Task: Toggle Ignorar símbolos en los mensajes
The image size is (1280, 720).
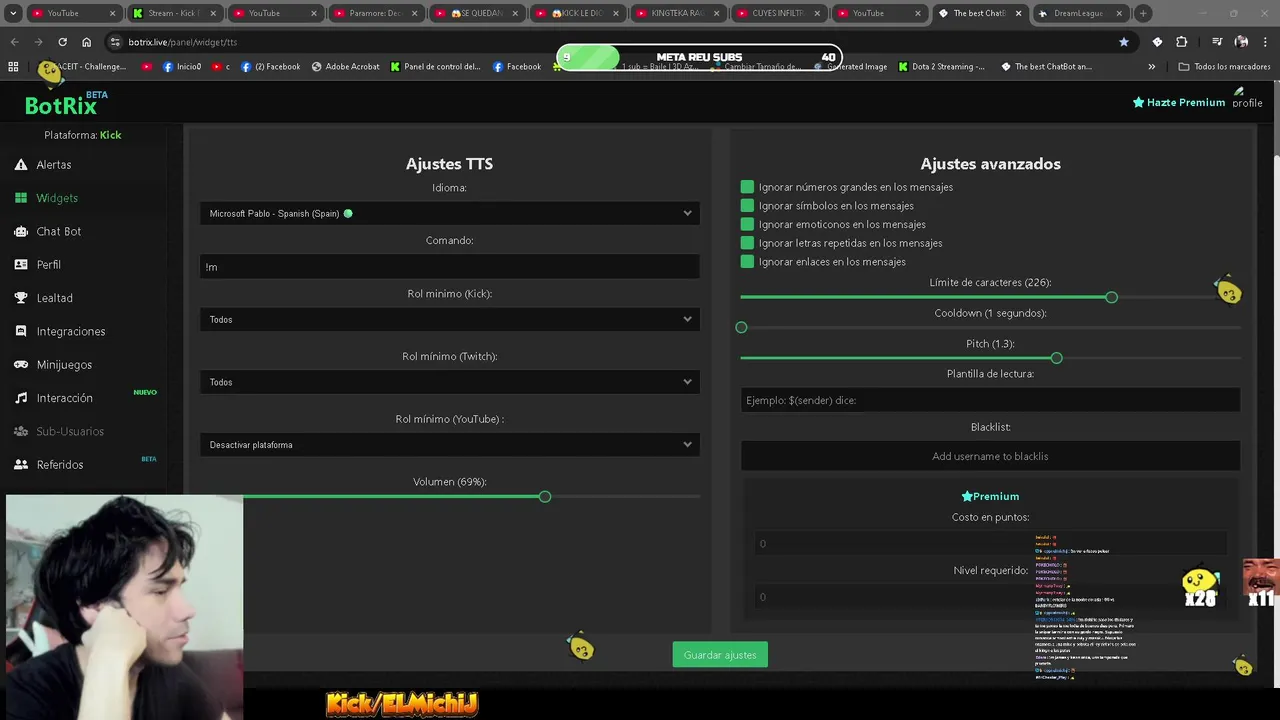Action: point(747,206)
